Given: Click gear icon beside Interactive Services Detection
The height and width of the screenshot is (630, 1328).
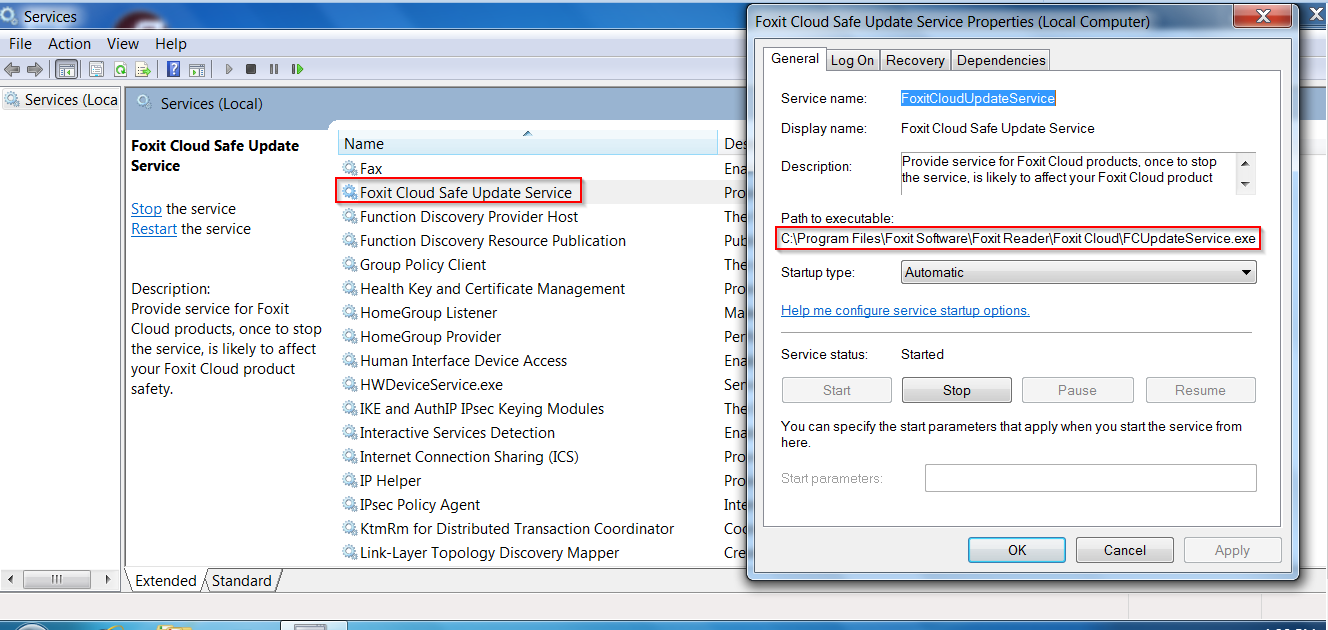Looking at the screenshot, I should 350,433.
